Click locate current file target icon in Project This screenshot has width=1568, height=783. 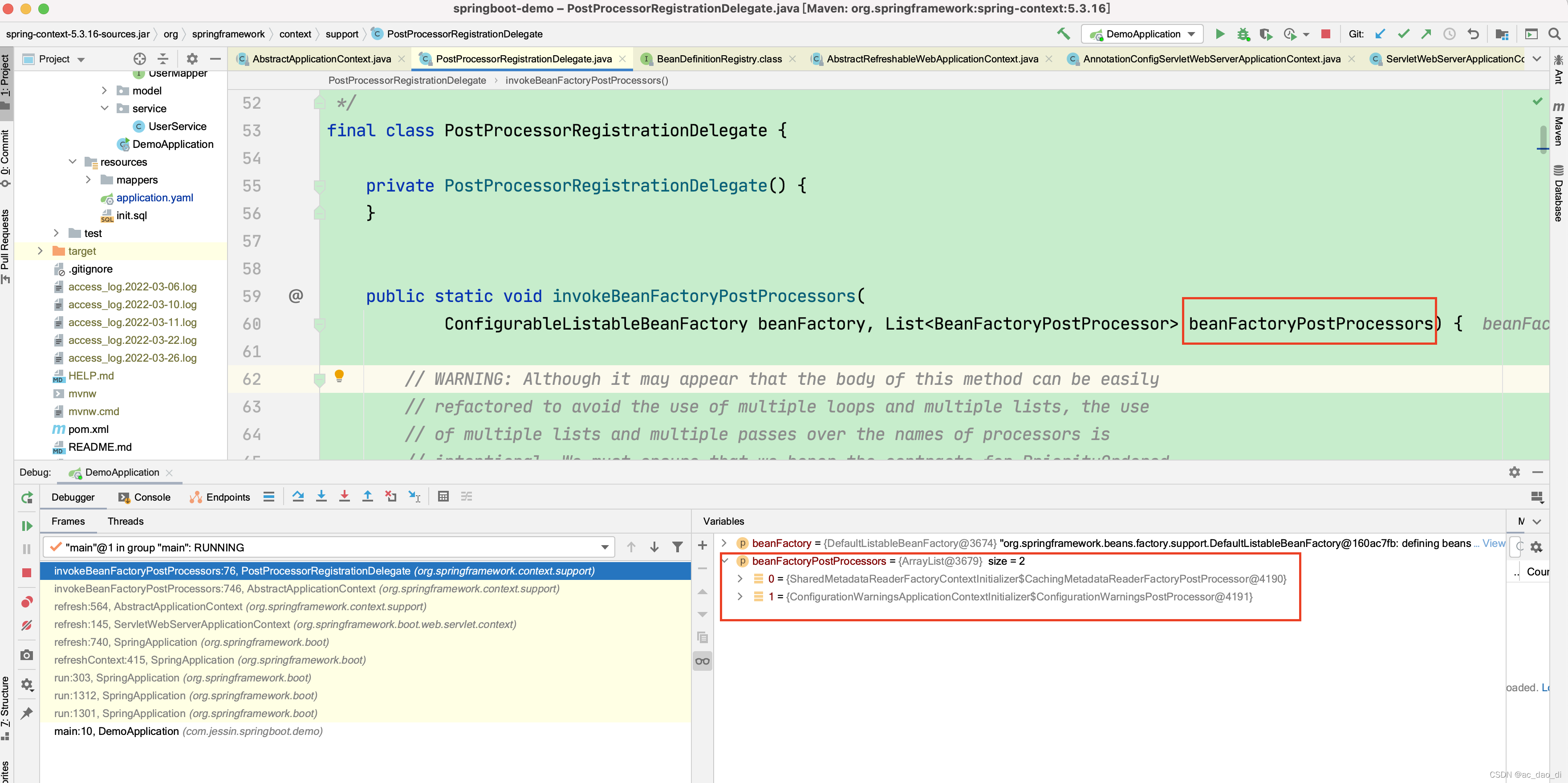140,59
